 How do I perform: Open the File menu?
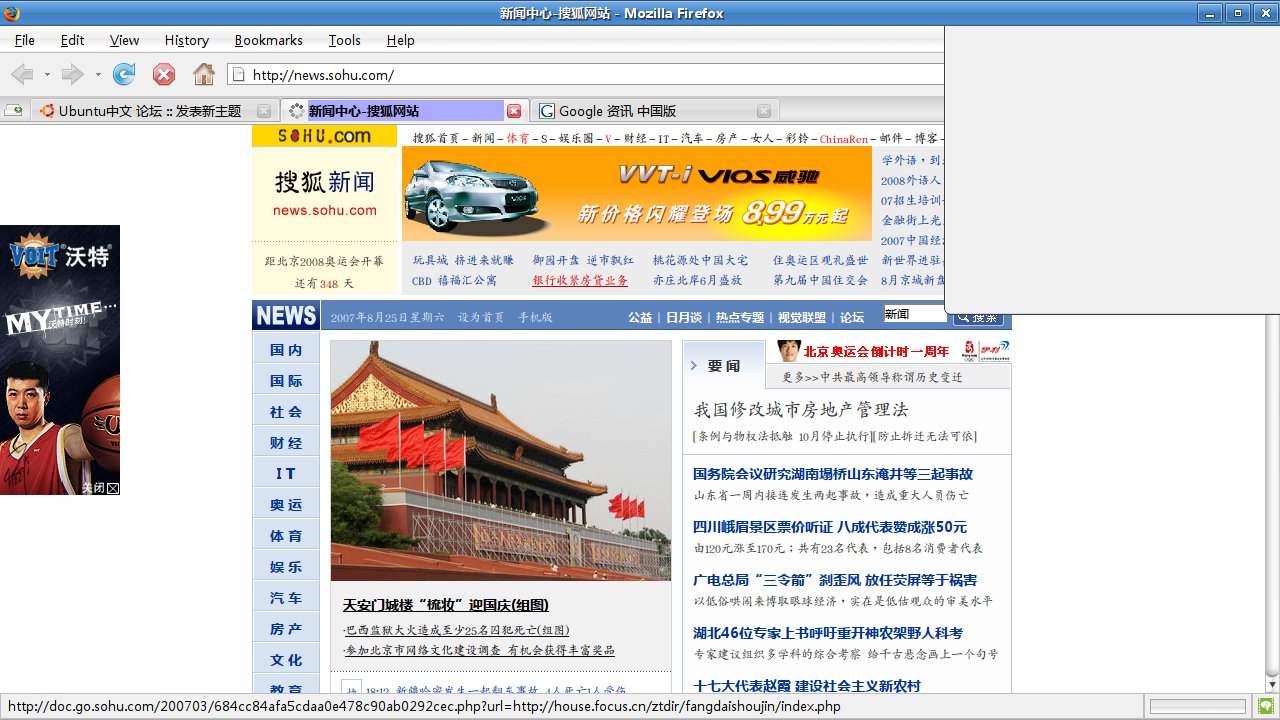[x=25, y=40]
